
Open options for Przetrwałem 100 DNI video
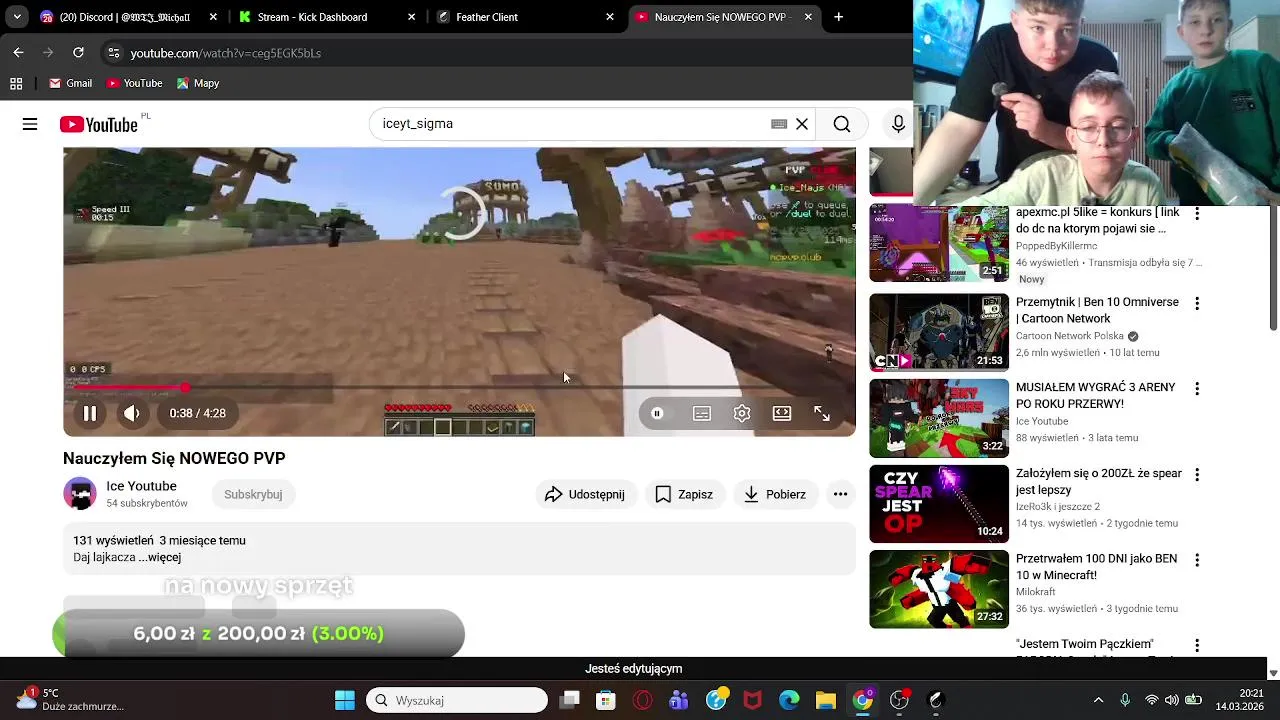1196,560
